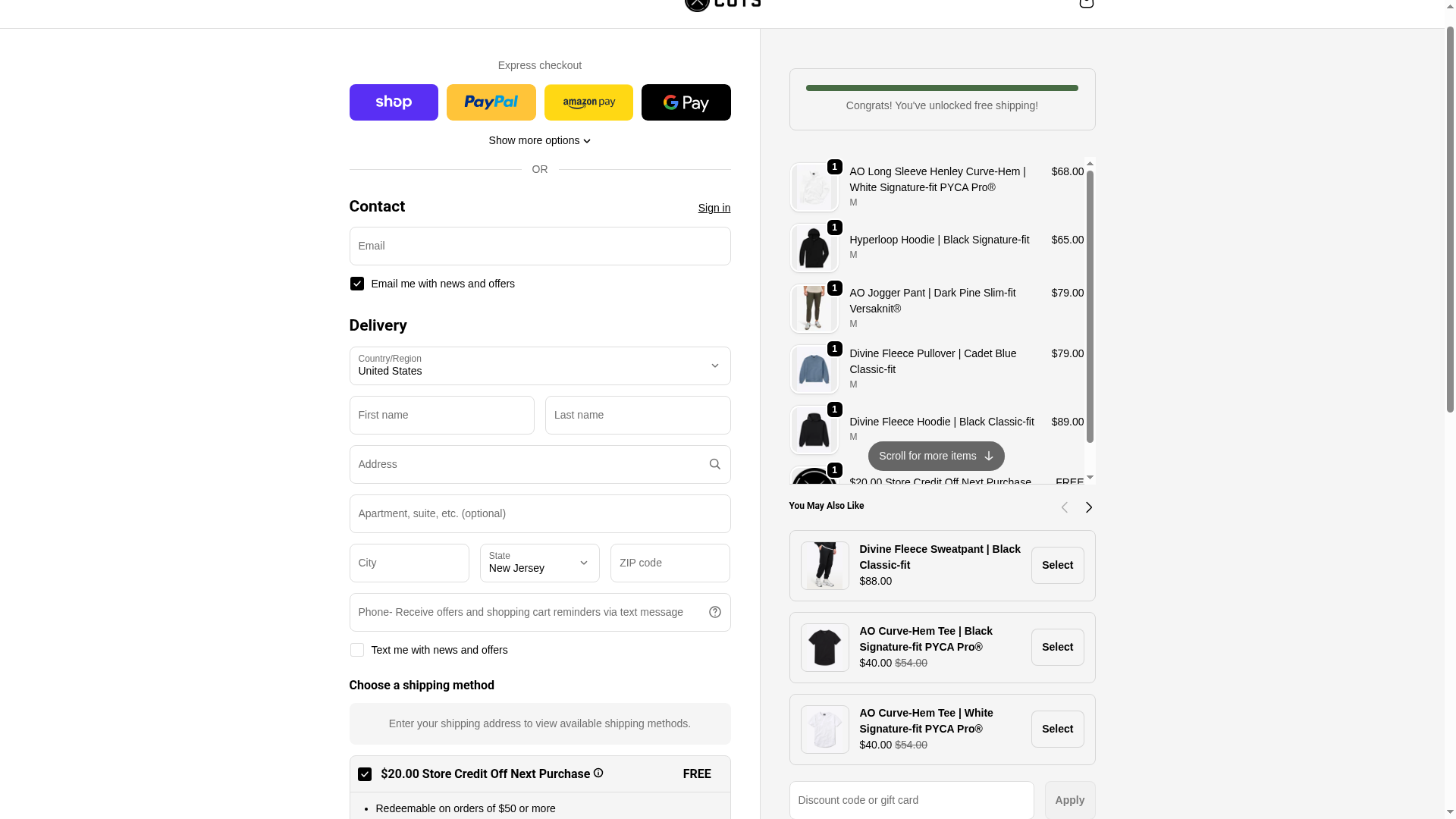Check out using Google Pay
Image resolution: width=1456 pixels, height=819 pixels.
686,102
